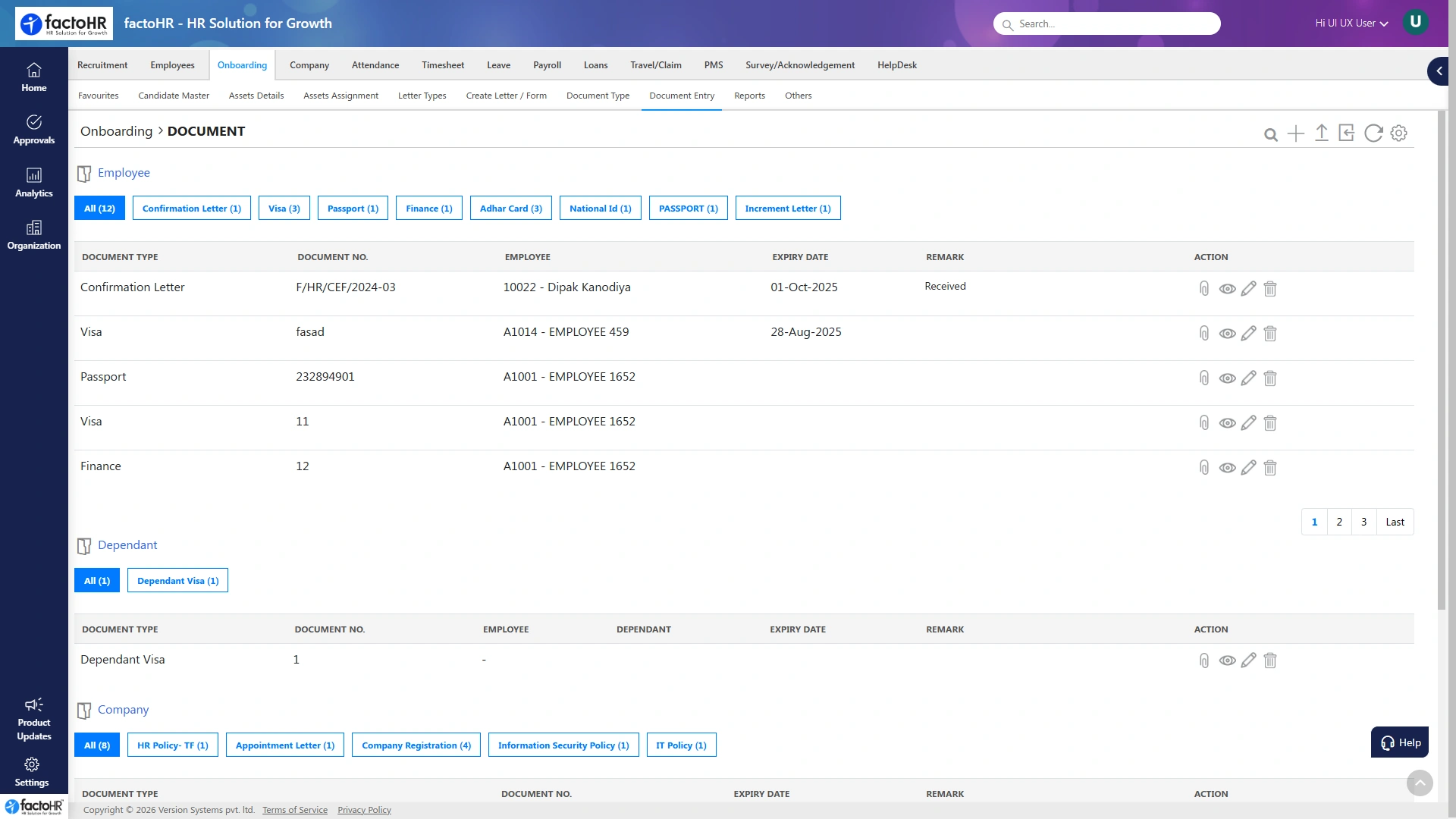
Task: Click the top Search field
Action: coord(1106,24)
